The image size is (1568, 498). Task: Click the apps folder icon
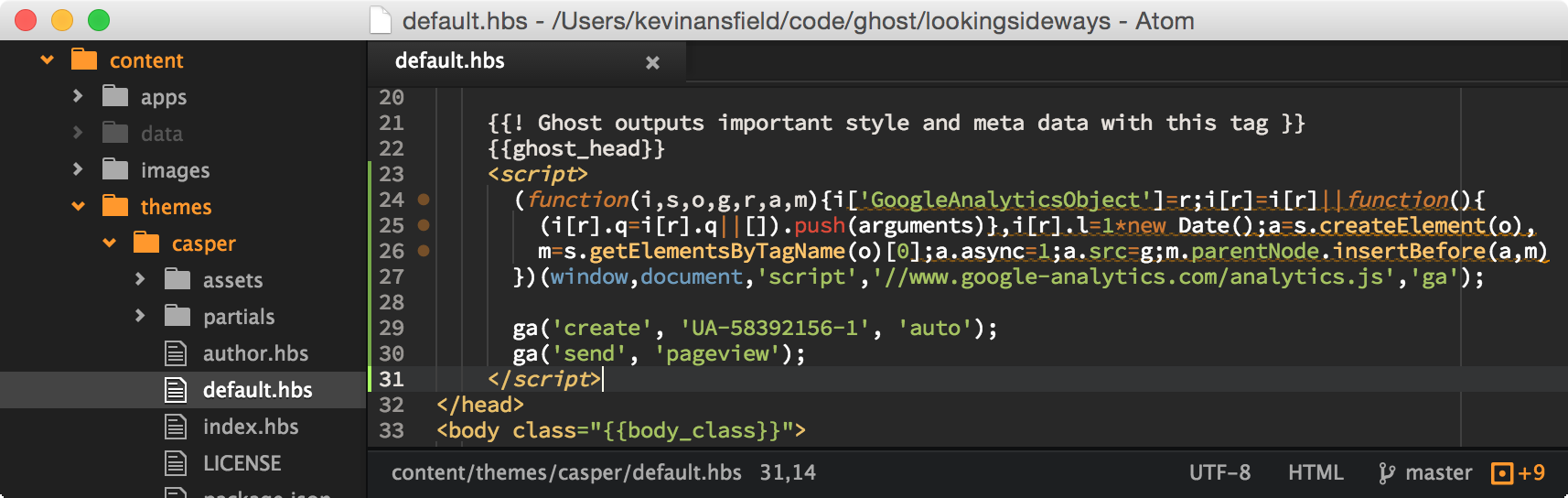(115, 96)
